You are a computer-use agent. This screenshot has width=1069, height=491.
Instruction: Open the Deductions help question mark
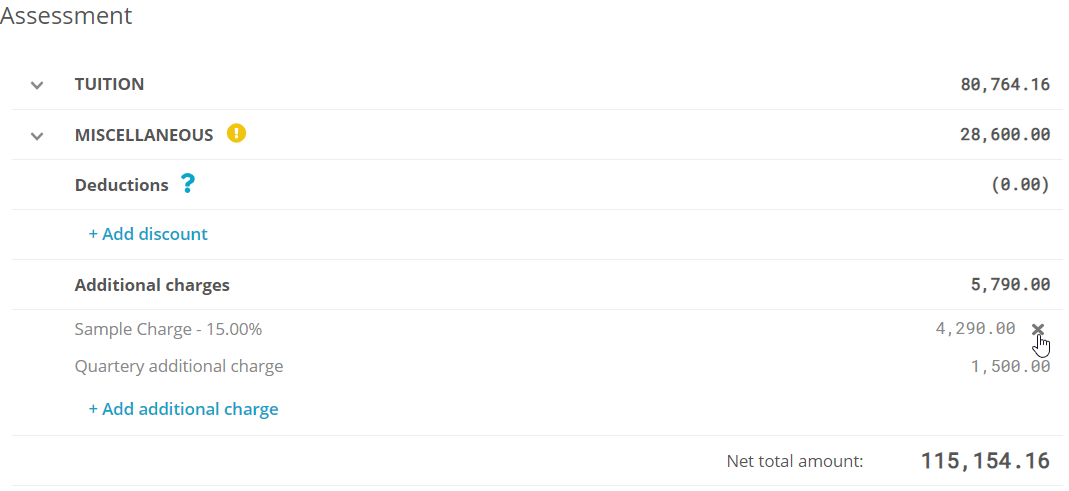187,184
